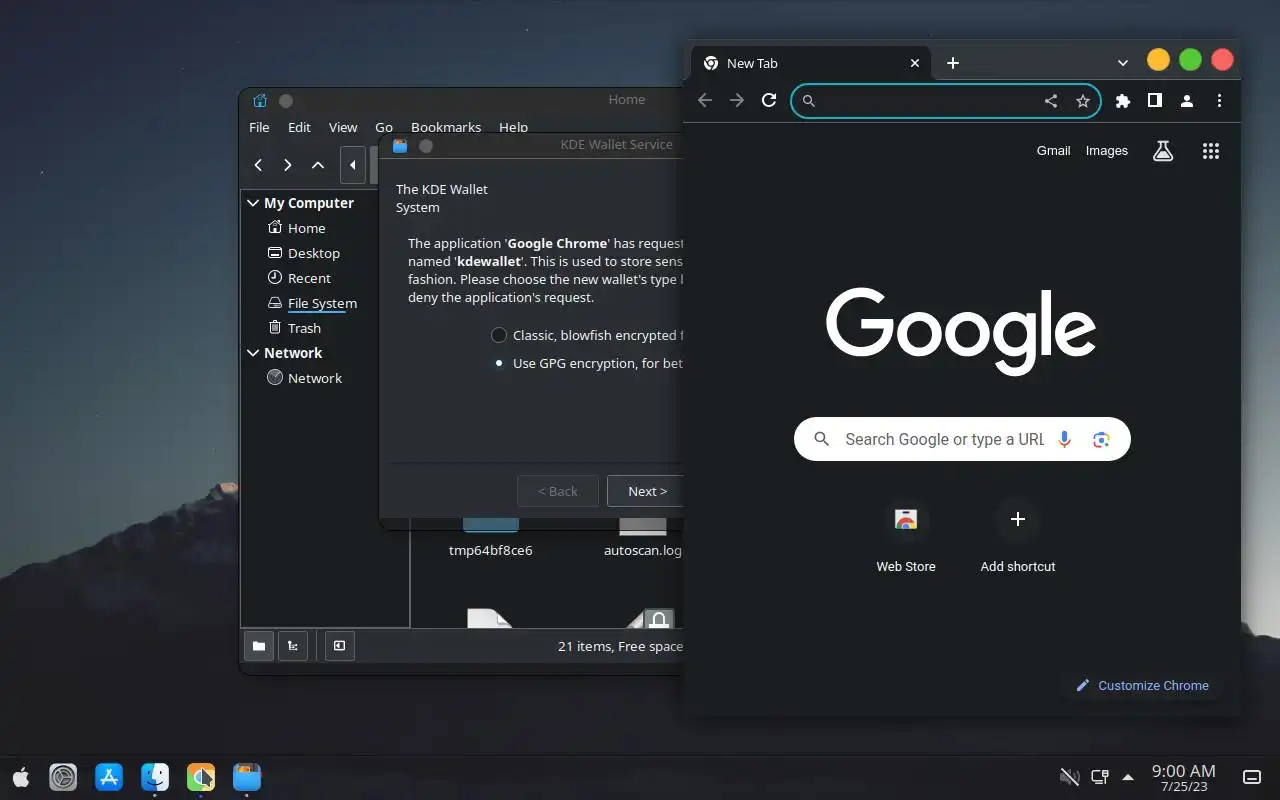Image resolution: width=1280 pixels, height=800 pixels.
Task: Show tree view in file manager status bar
Action: tap(292, 646)
